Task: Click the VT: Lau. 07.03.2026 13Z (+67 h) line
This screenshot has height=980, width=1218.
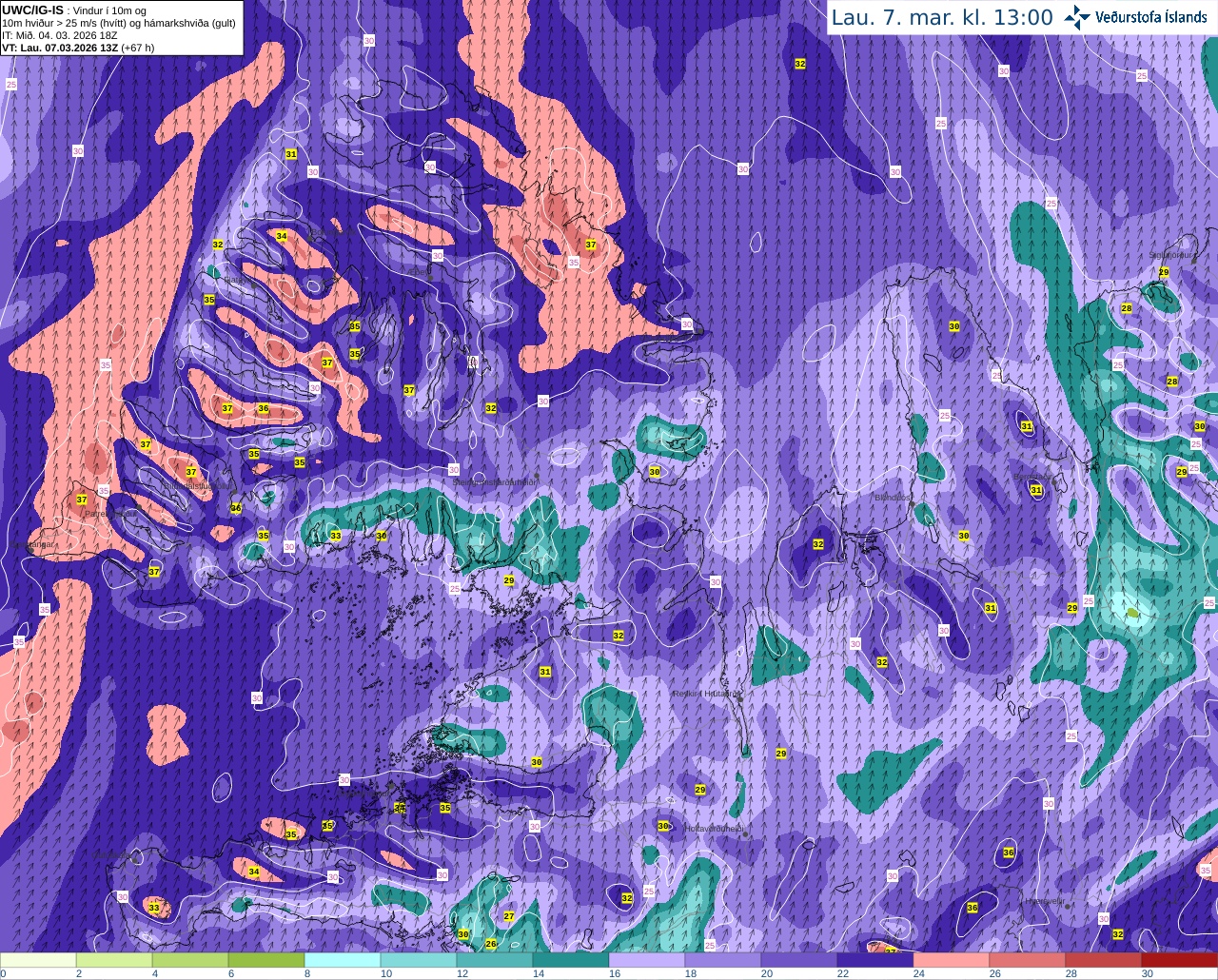Action: tap(78, 48)
